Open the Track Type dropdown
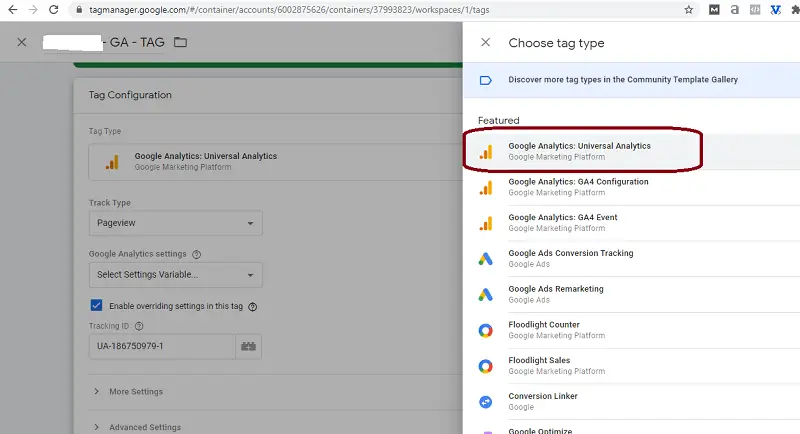 (x=175, y=223)
